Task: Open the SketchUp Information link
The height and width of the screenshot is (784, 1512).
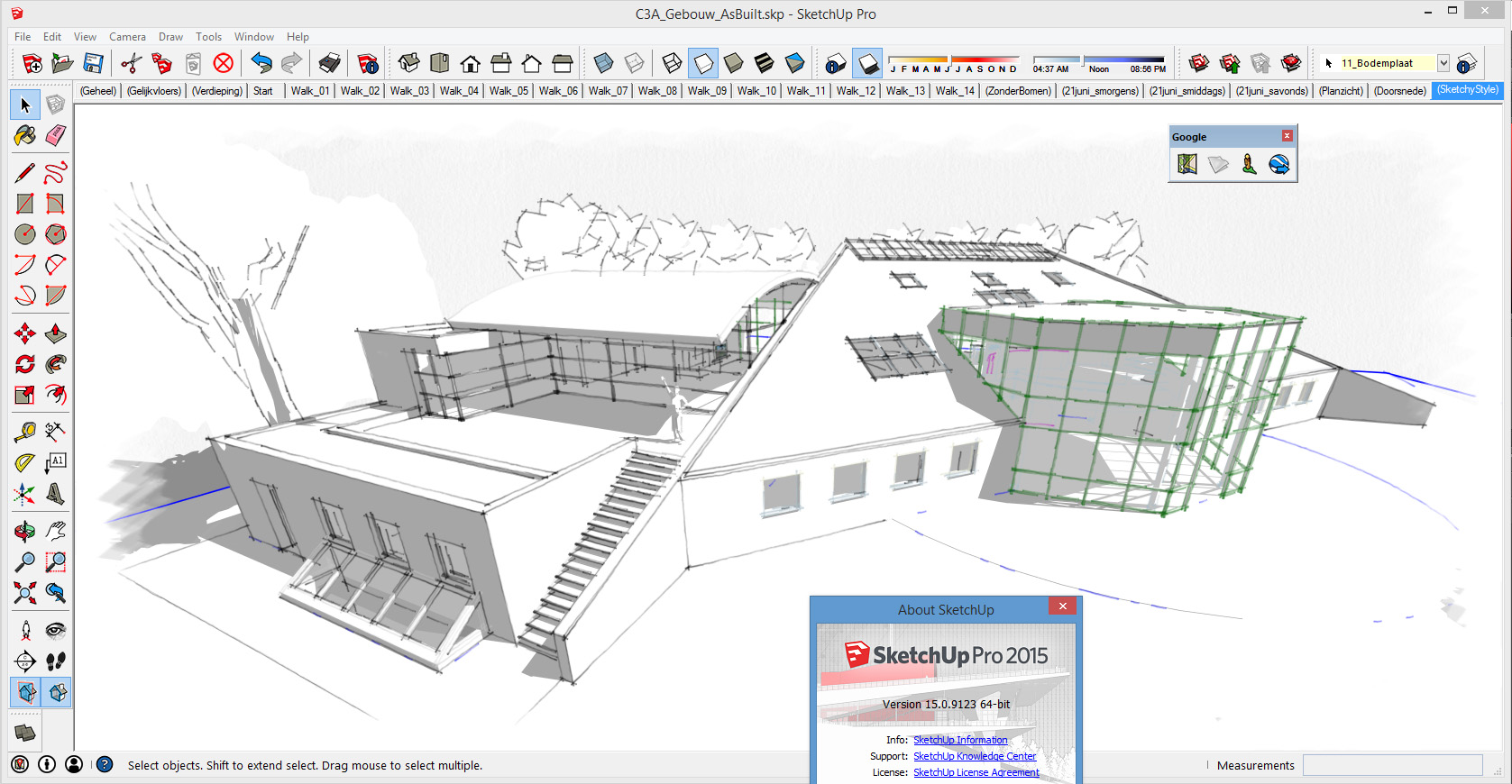Action: pyautogui.click(x=960, y=740)
